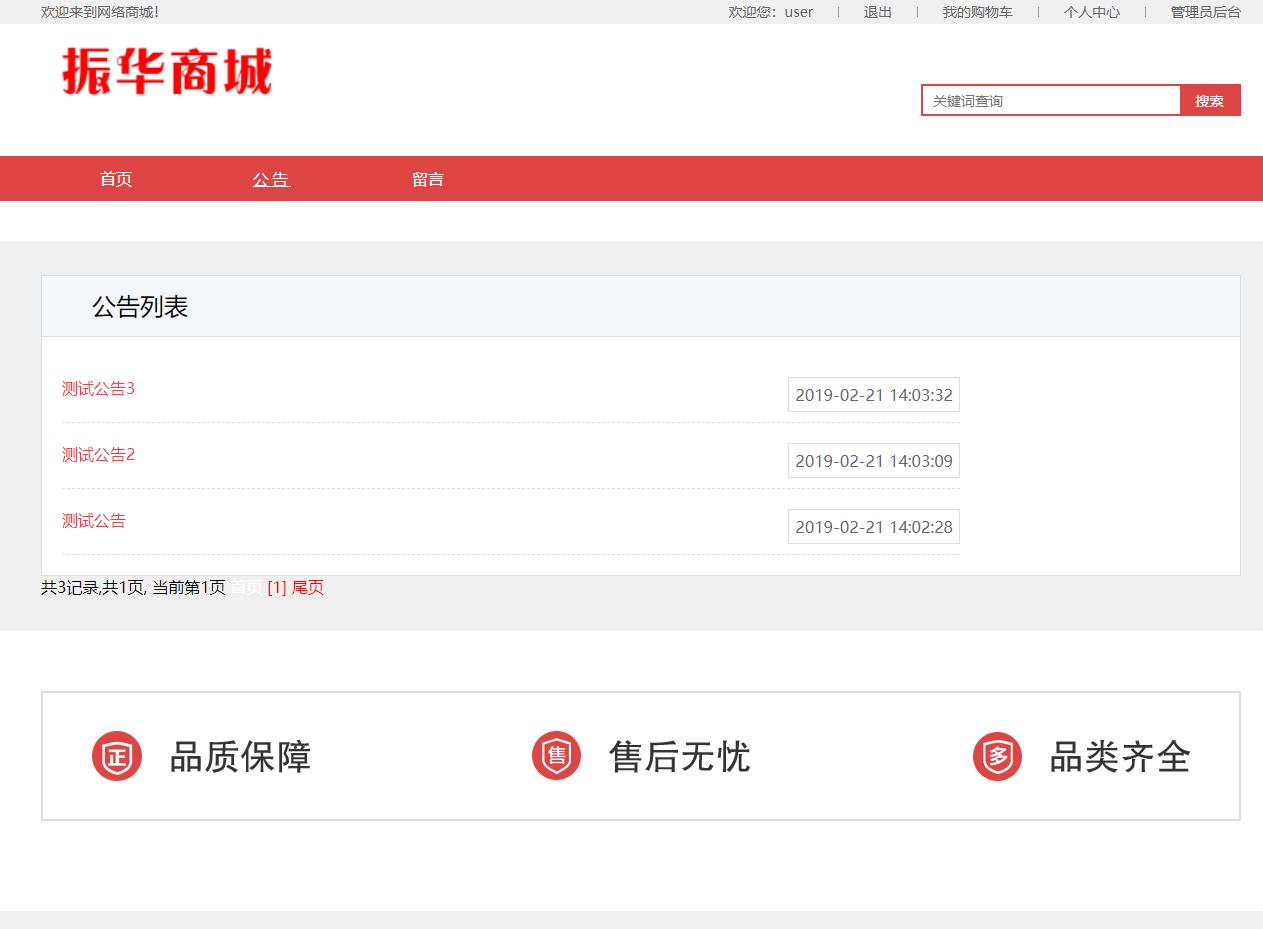Enter 管理员后台 admin backend
Viewport: 1263px width, 929px height.
(x=1206, y=12)
